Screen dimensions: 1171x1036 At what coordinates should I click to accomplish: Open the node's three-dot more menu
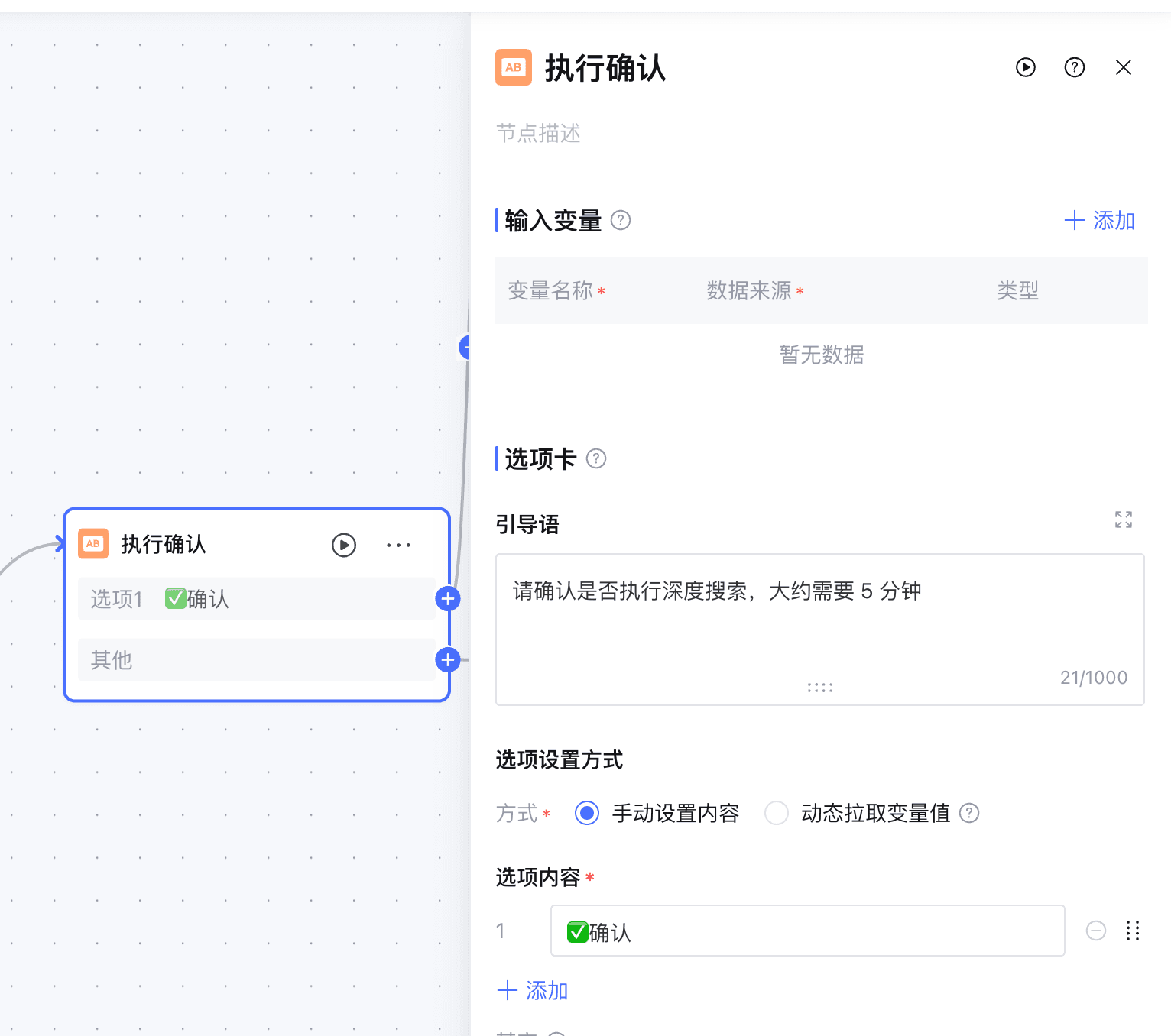pos(398,545)
